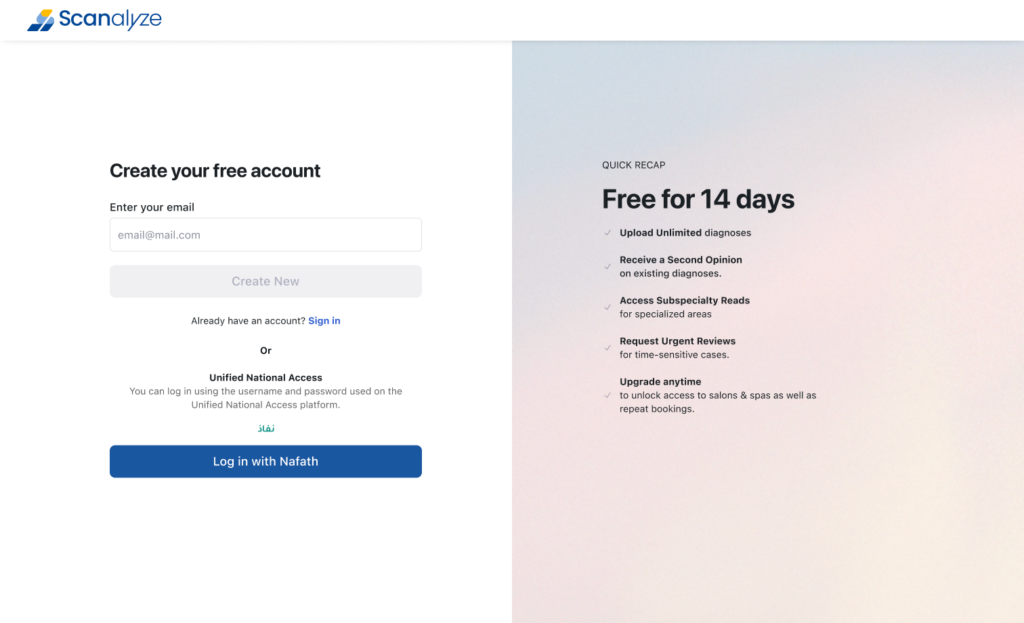Click checkmark beside Request Urgent Reviews
Screen dimensions: 1024x623
point(608,348)
